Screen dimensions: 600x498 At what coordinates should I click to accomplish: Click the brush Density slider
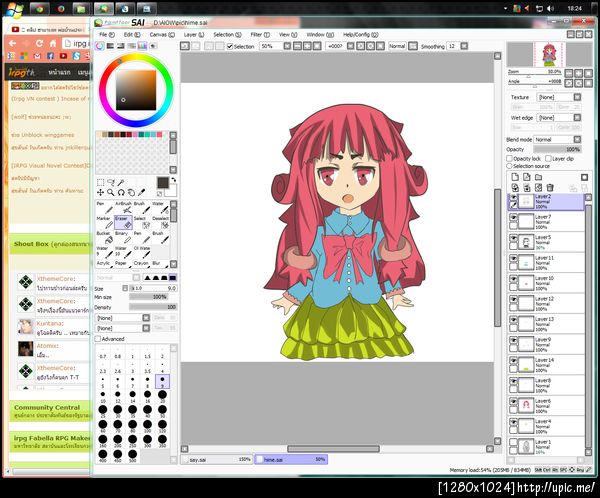[153, 307]
